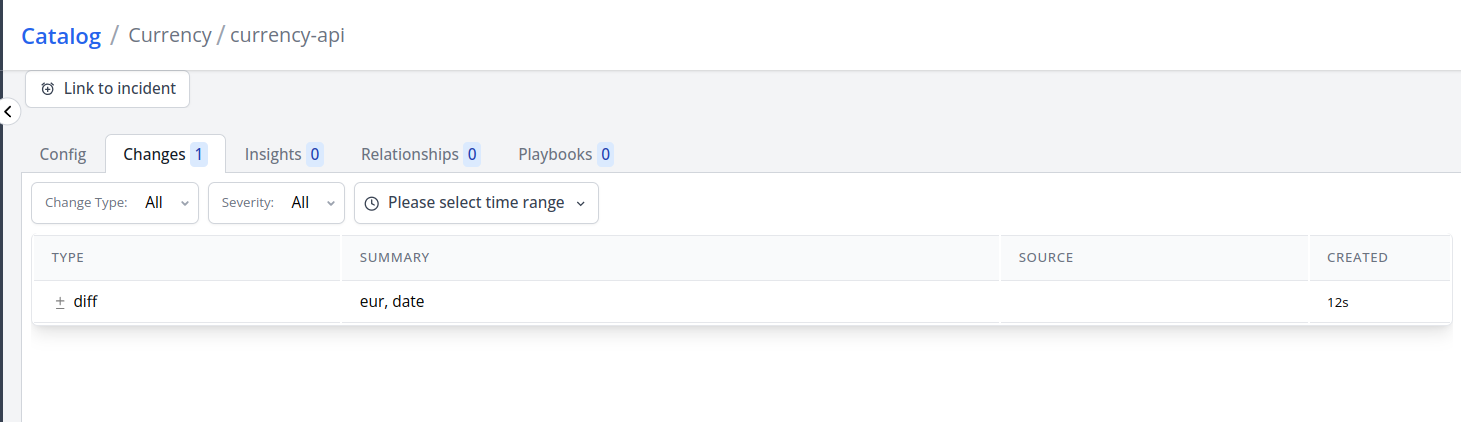Select the Changes tab

pyautogui.click(x=164, y=155)
